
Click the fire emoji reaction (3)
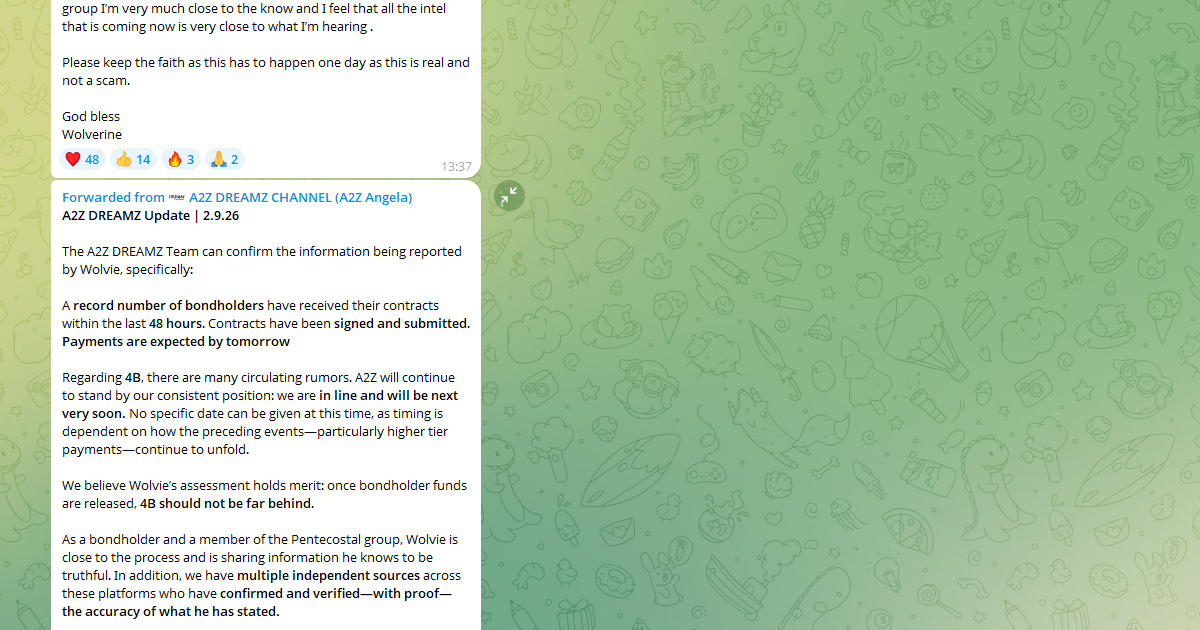[x=181, y=159]
